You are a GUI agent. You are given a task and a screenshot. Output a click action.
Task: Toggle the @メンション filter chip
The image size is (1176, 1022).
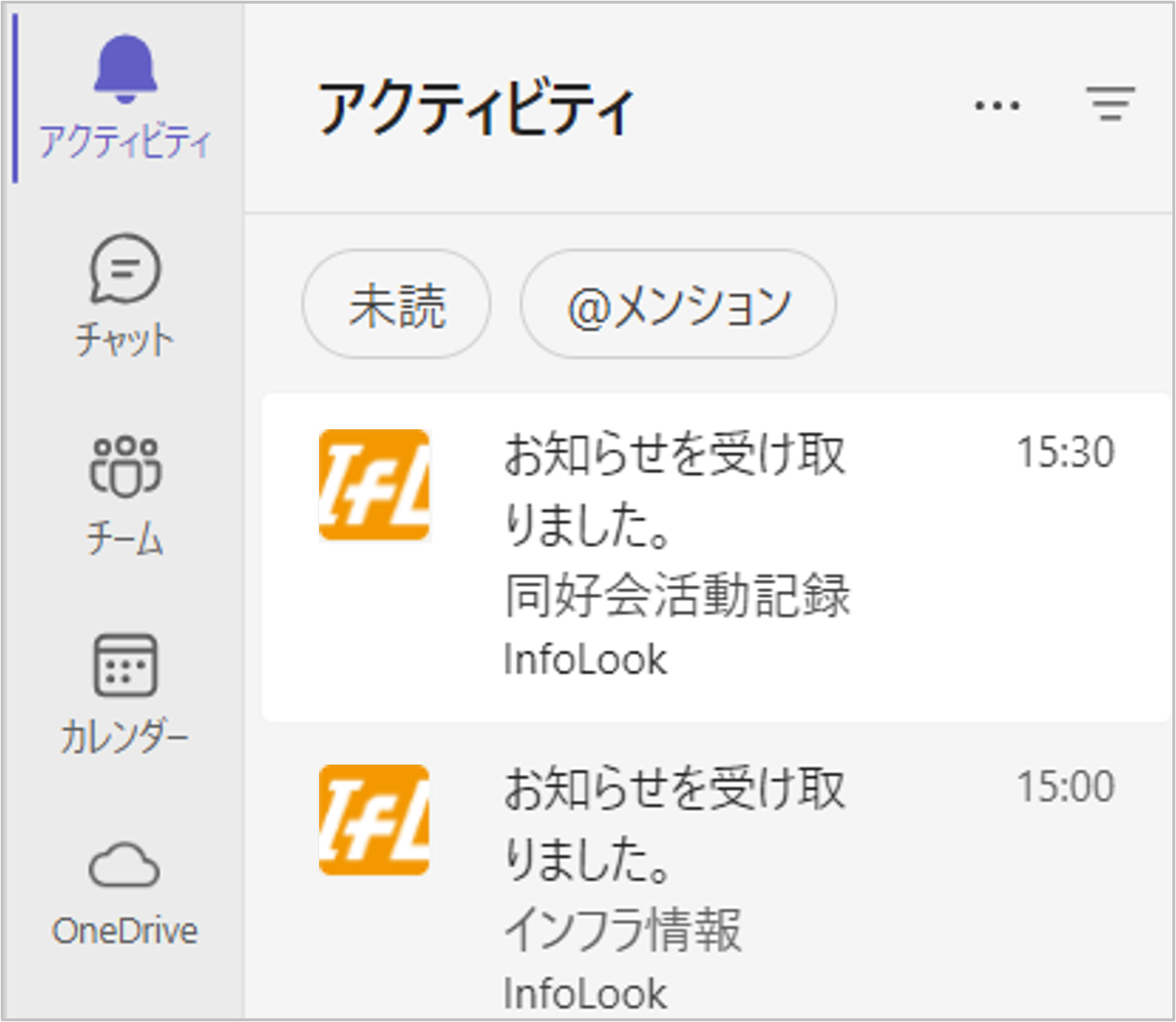click(678, 306)
